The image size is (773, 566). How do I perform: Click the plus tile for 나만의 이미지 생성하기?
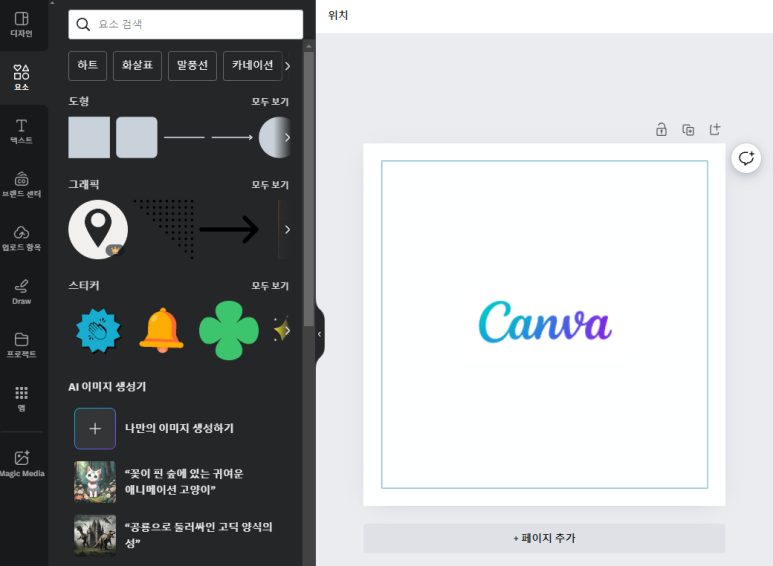tap(95, 428)
